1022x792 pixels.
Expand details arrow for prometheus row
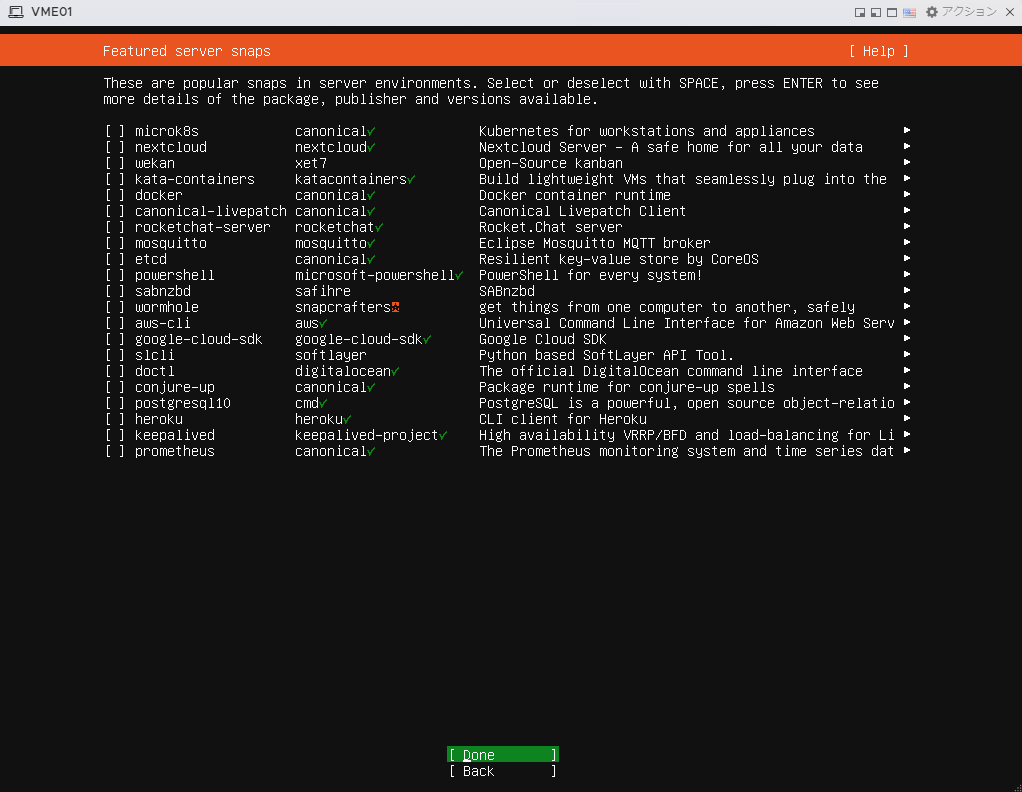907,450
